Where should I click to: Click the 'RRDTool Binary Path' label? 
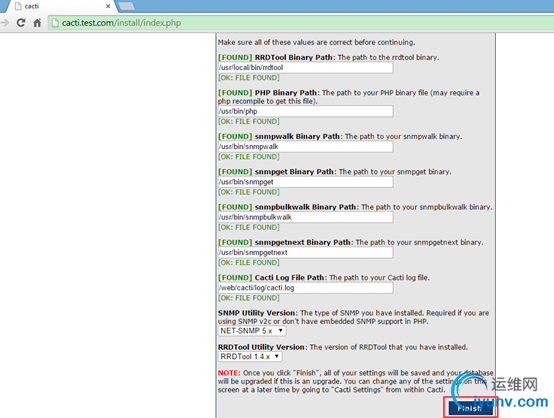click(x=294, y=58)
